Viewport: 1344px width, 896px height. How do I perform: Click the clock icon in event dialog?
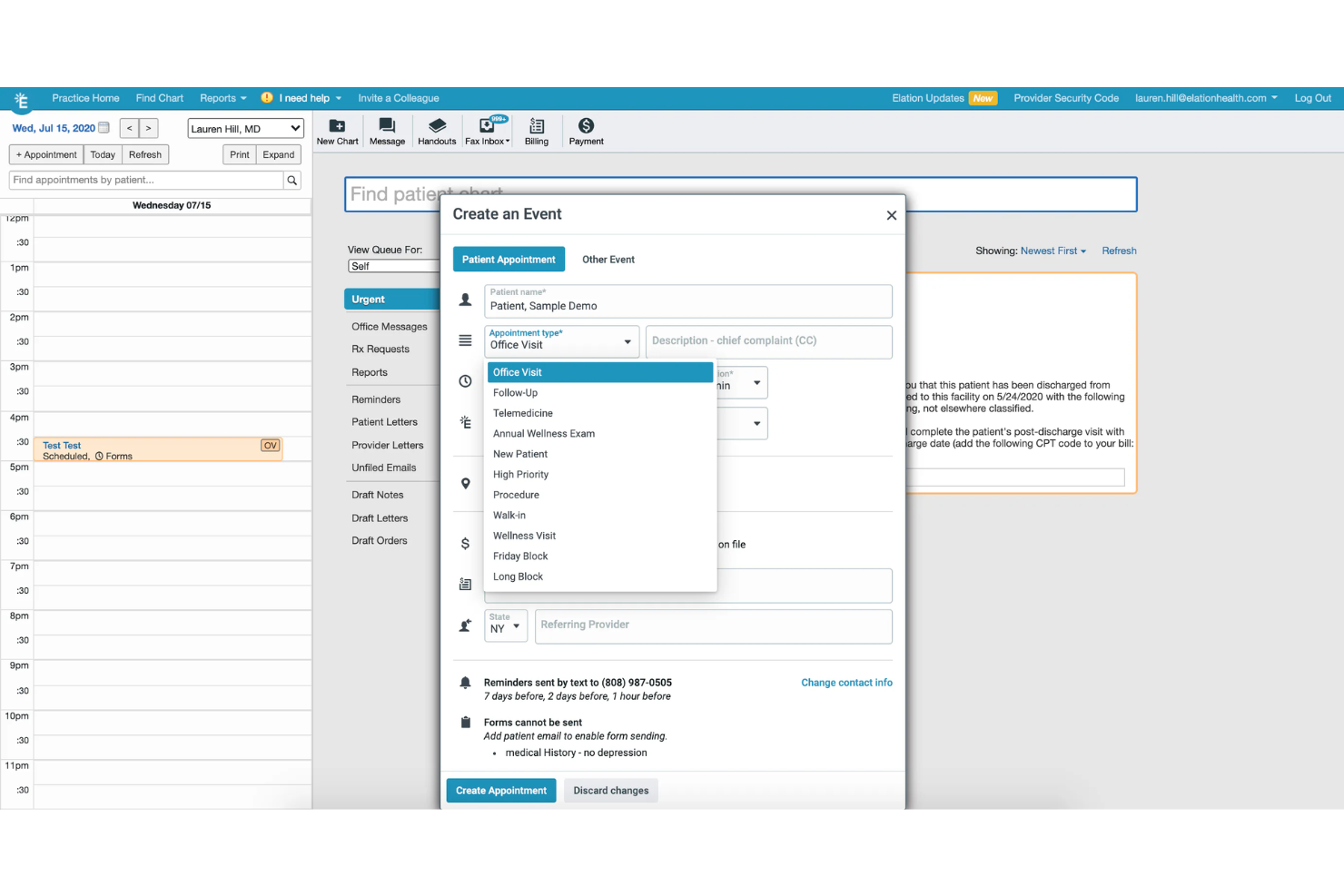pyautogui.click(x=465, y=381)
